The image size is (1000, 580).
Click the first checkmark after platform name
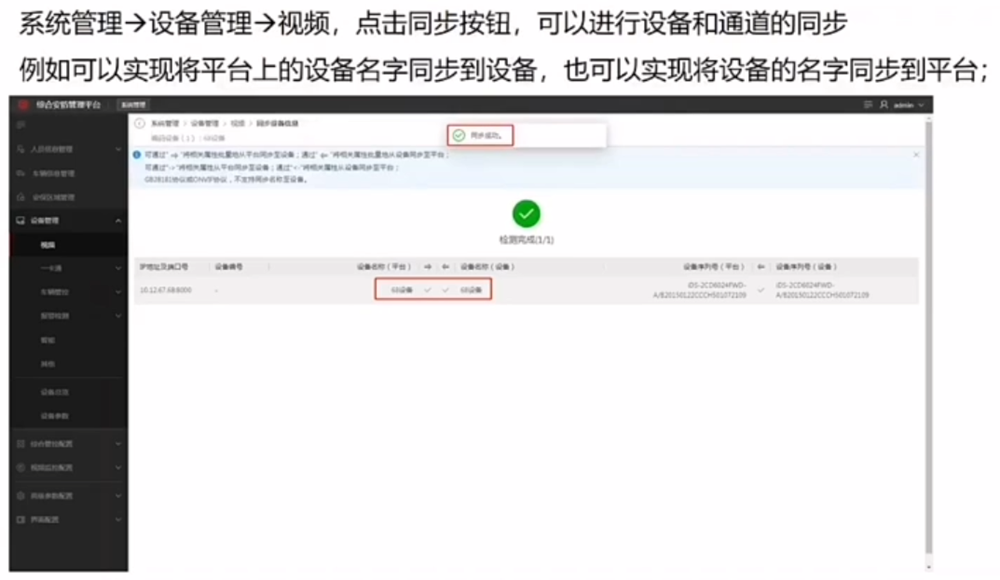(x=427, y=290)
